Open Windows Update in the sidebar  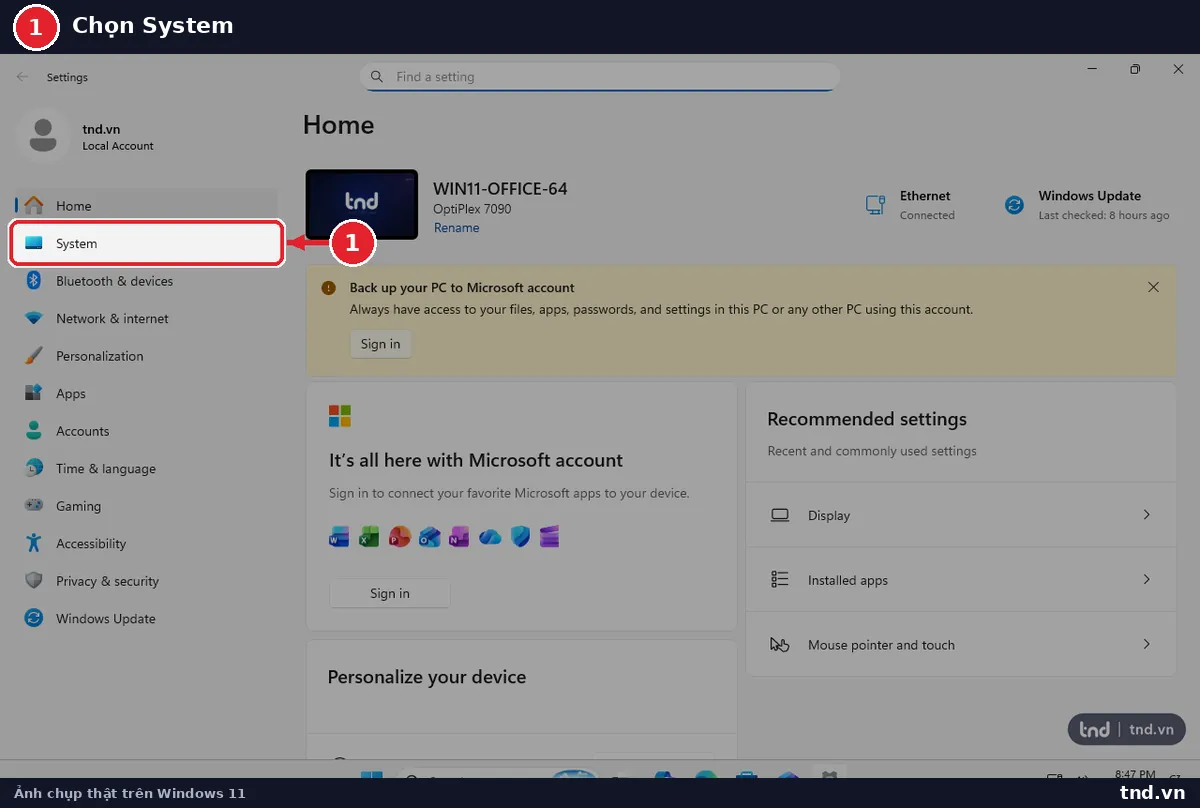click(146, 619)
